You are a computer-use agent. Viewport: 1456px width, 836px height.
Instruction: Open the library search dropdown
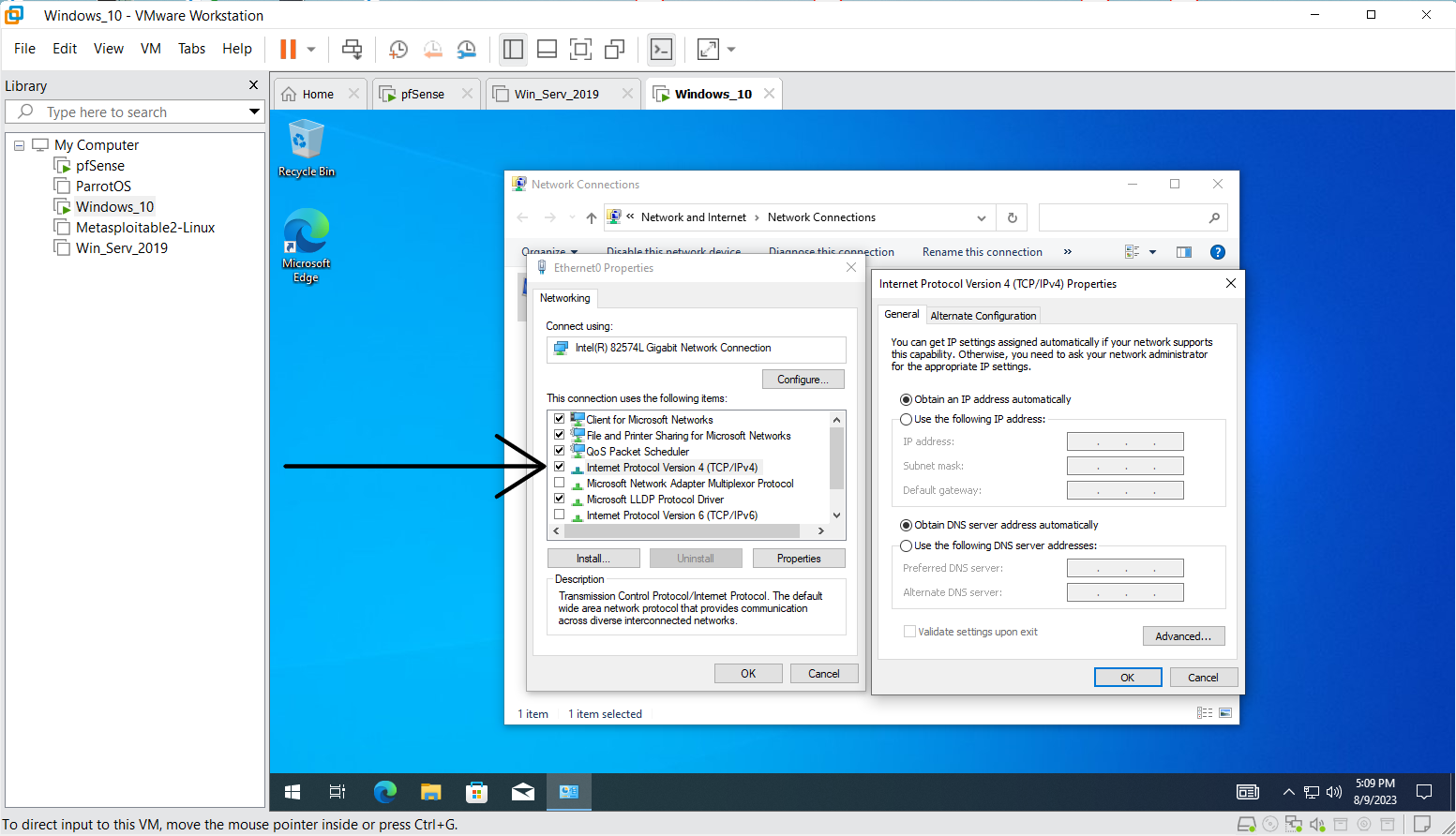254,112
